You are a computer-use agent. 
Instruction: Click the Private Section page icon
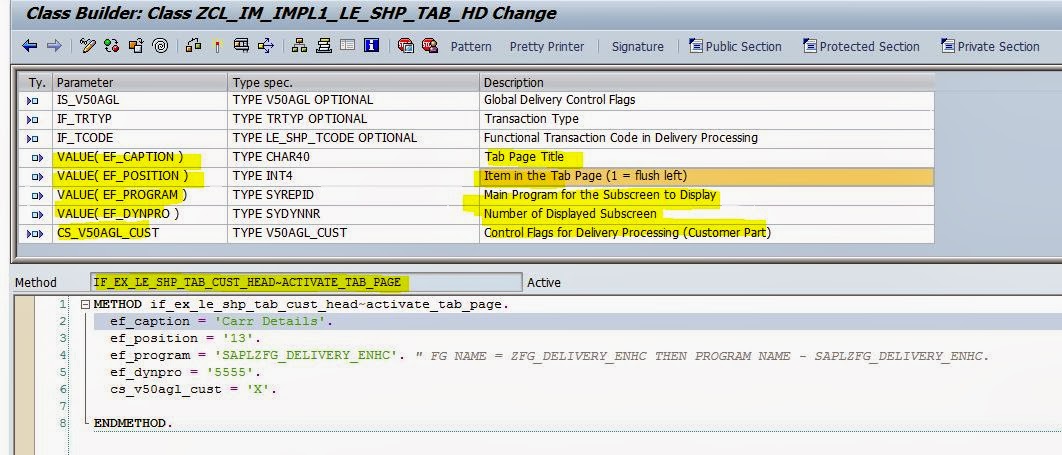pos(948,46)
